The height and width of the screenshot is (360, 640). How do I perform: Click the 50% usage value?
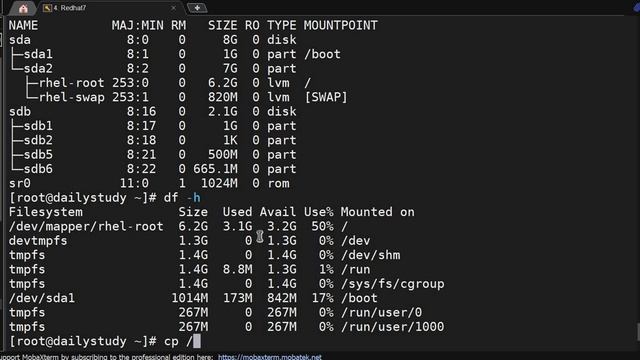pos(322,226)
